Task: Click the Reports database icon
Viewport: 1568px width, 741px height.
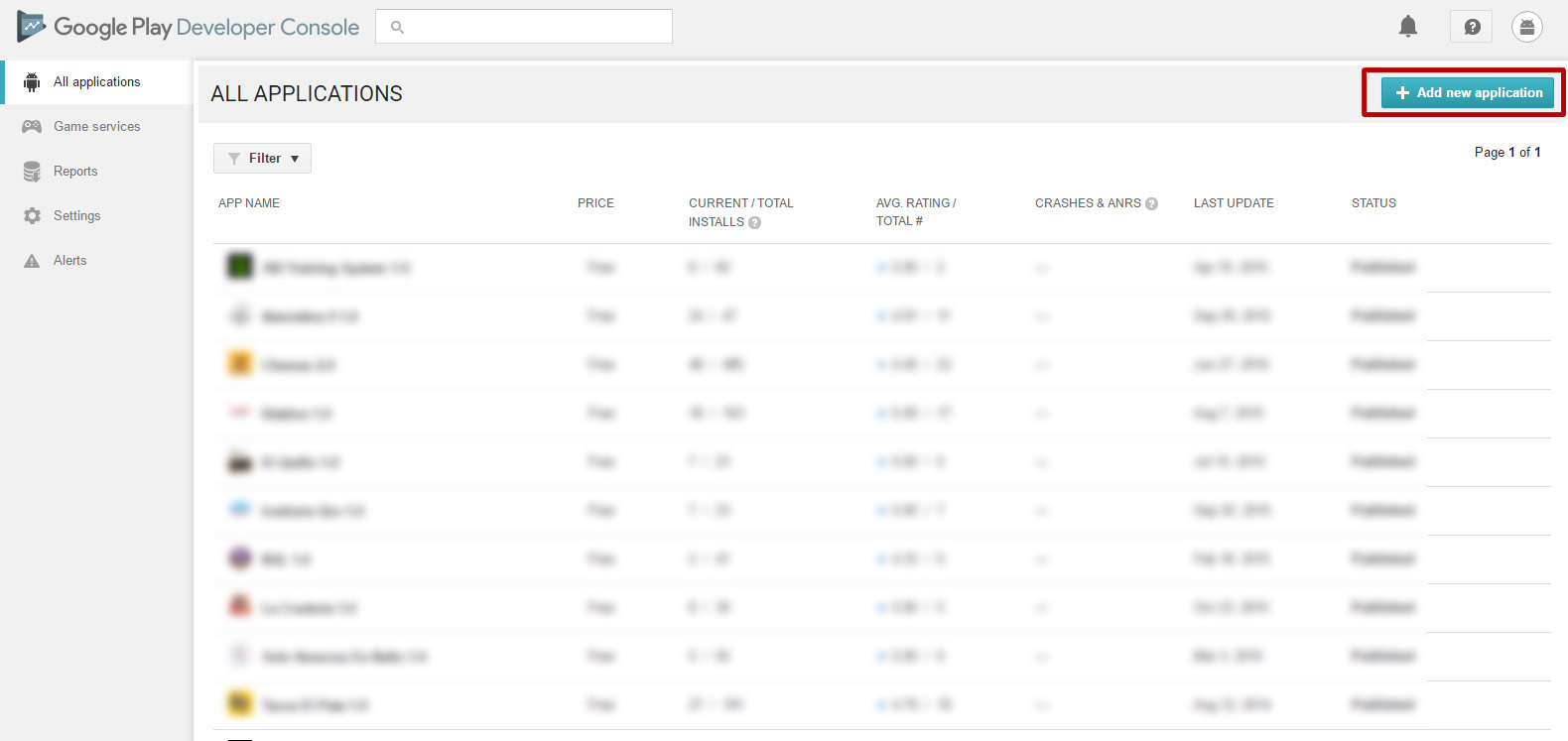Action: point(32,172)
